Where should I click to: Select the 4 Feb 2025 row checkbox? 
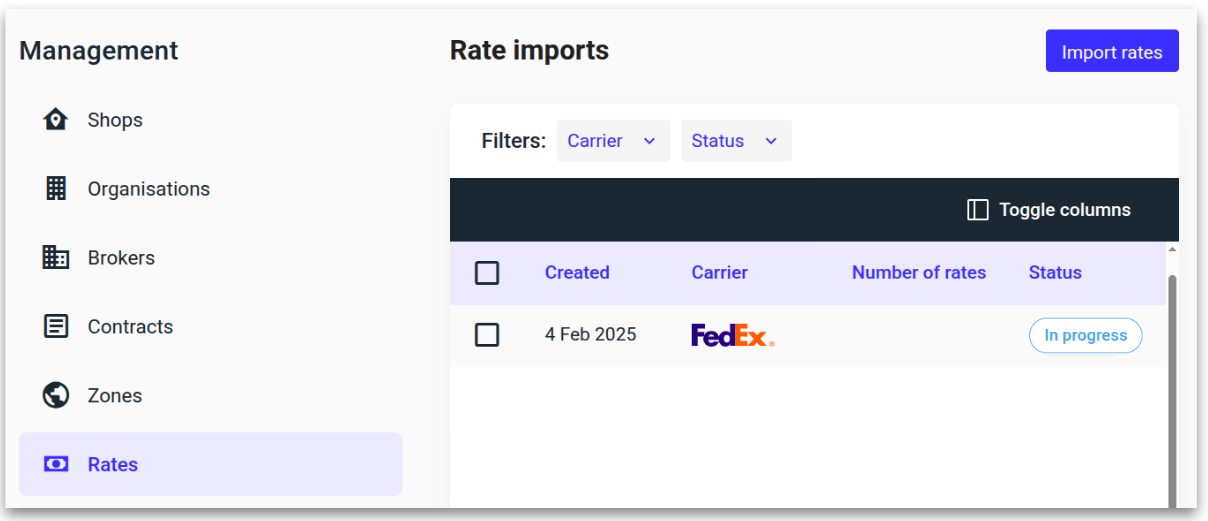487,335
